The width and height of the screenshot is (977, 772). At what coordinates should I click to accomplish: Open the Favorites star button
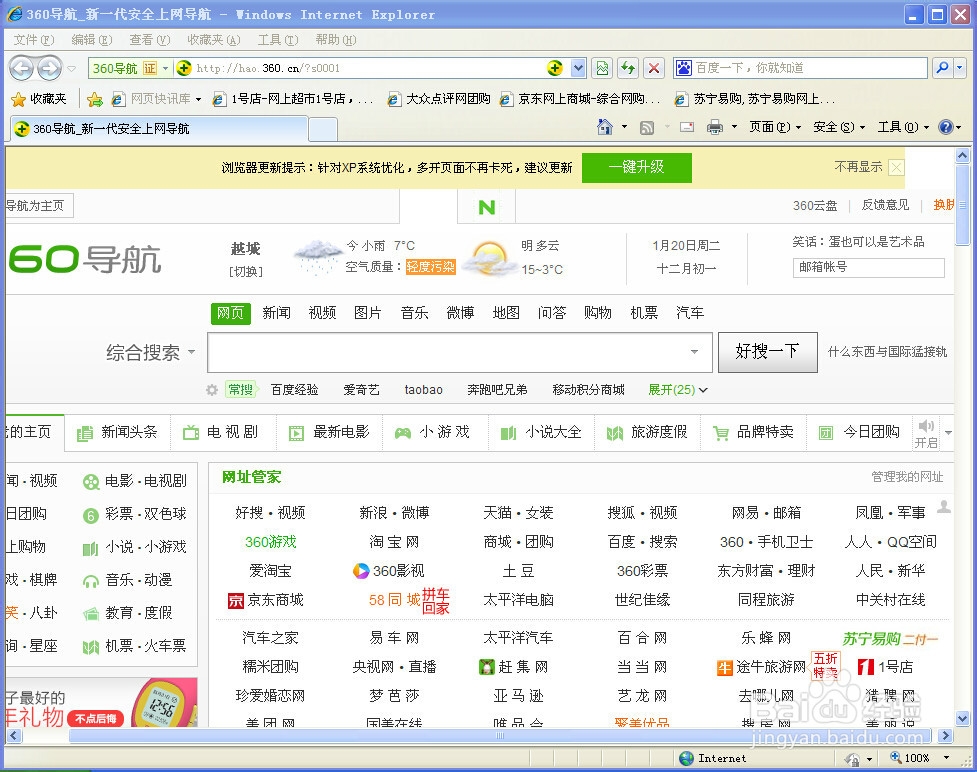(x=41, y=99)
